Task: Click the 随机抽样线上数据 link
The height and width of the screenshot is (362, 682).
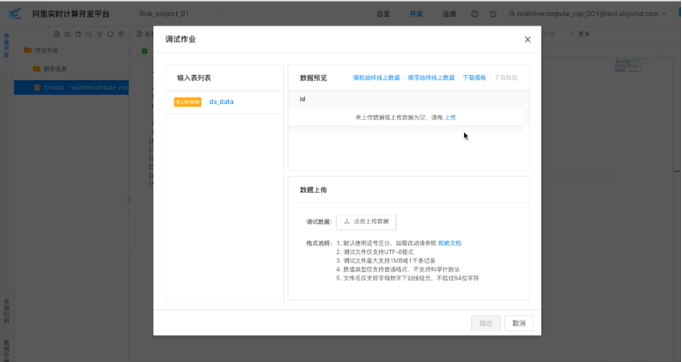Action: pyautogui.click(x=376, y=78)
